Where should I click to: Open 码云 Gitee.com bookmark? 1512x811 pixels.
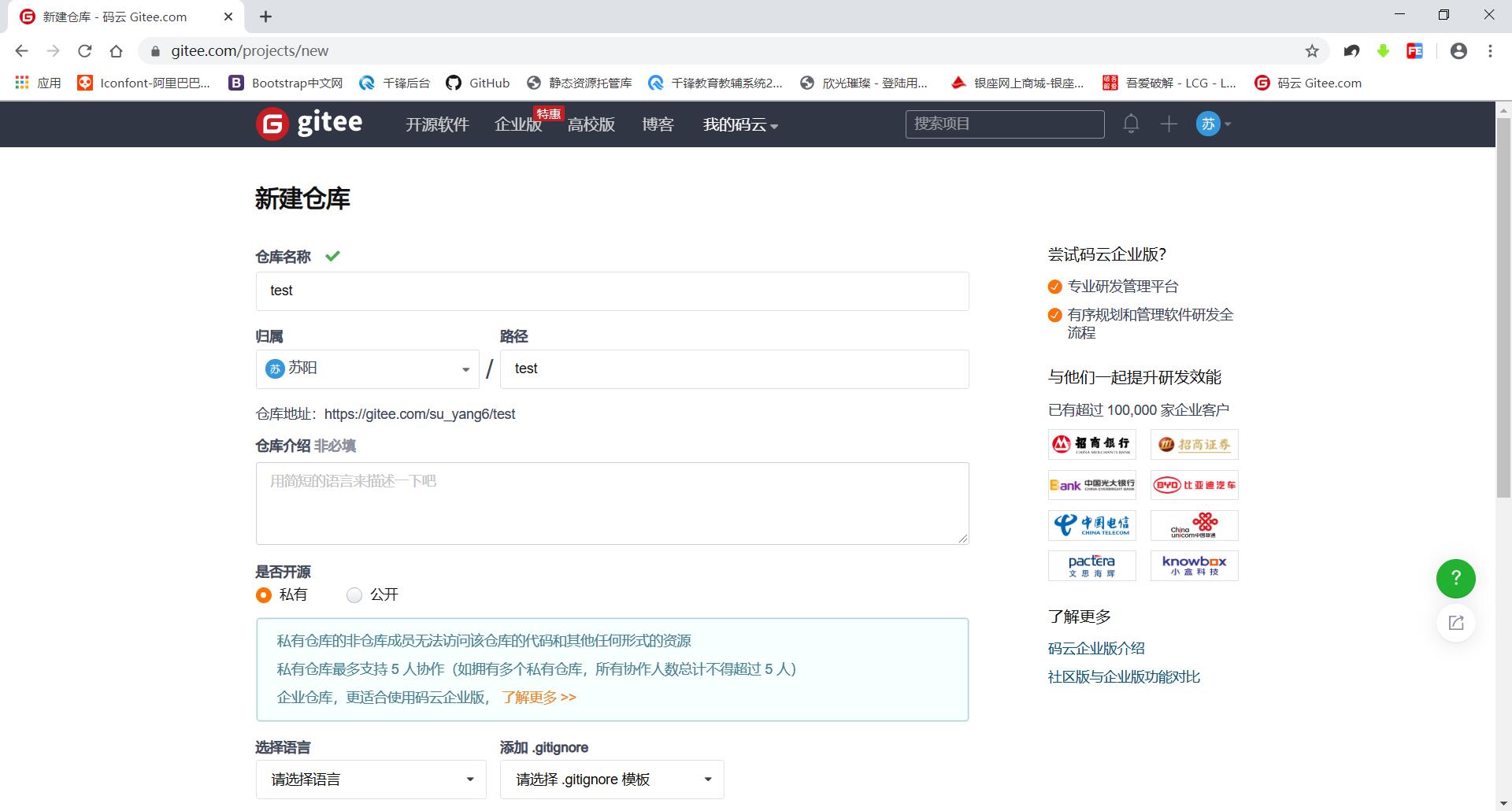tap(1308, 83)
